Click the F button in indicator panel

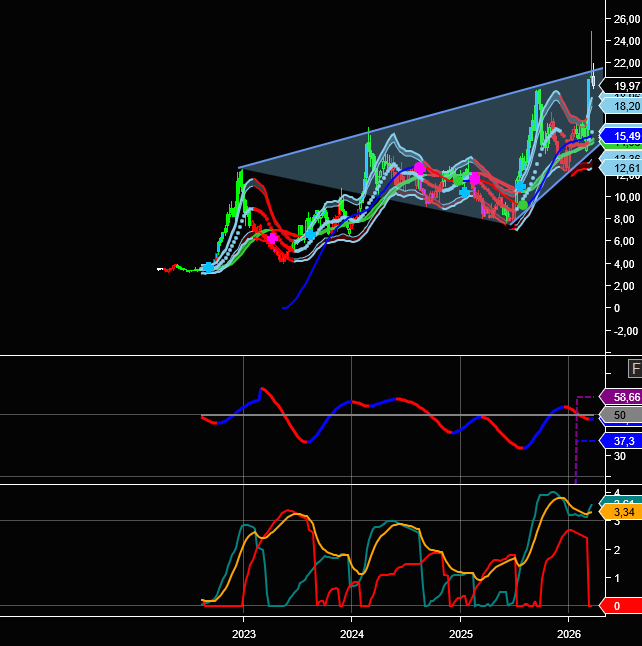(x=634, y=368)
